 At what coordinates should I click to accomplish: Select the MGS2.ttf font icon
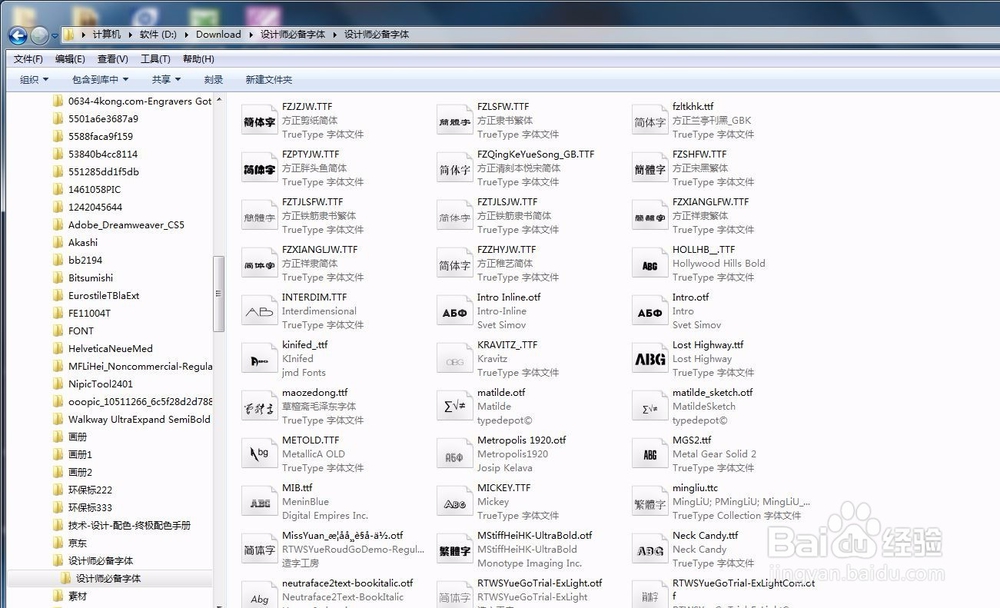649,454
